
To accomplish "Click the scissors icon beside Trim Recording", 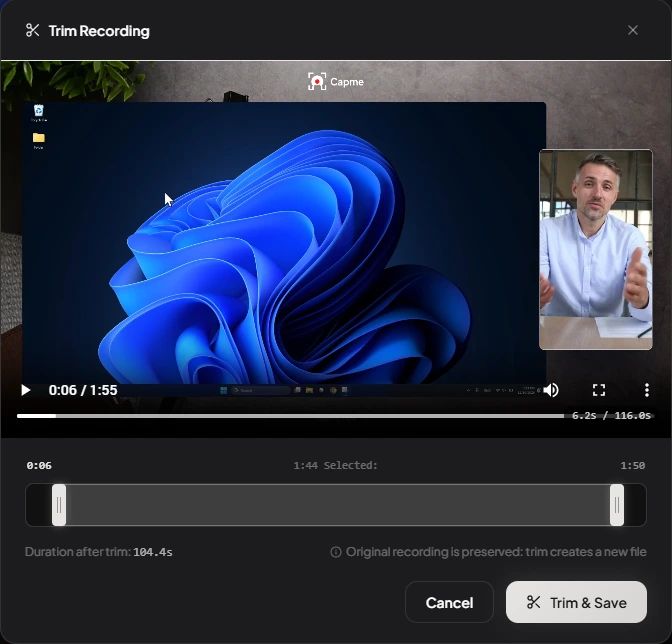I will (33, 30).
